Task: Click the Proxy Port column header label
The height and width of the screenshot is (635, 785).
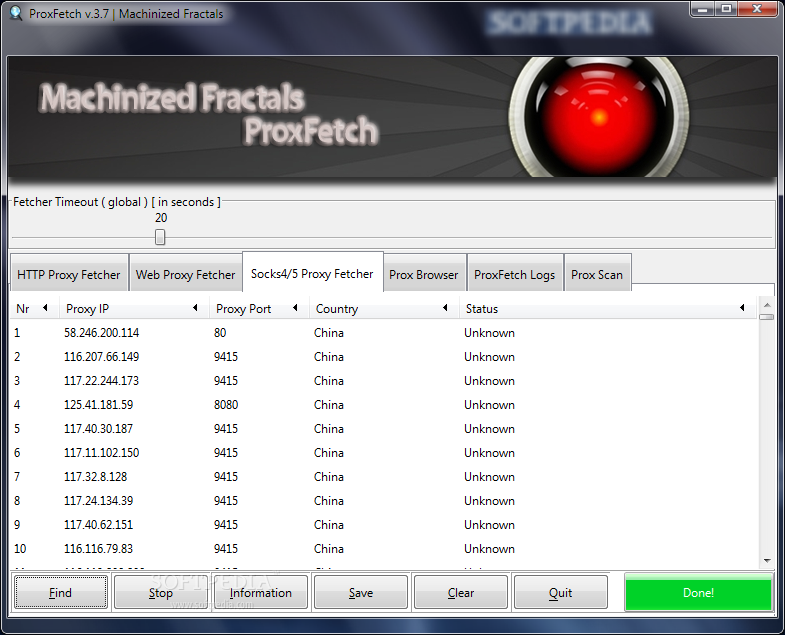Action: point(243,308)
